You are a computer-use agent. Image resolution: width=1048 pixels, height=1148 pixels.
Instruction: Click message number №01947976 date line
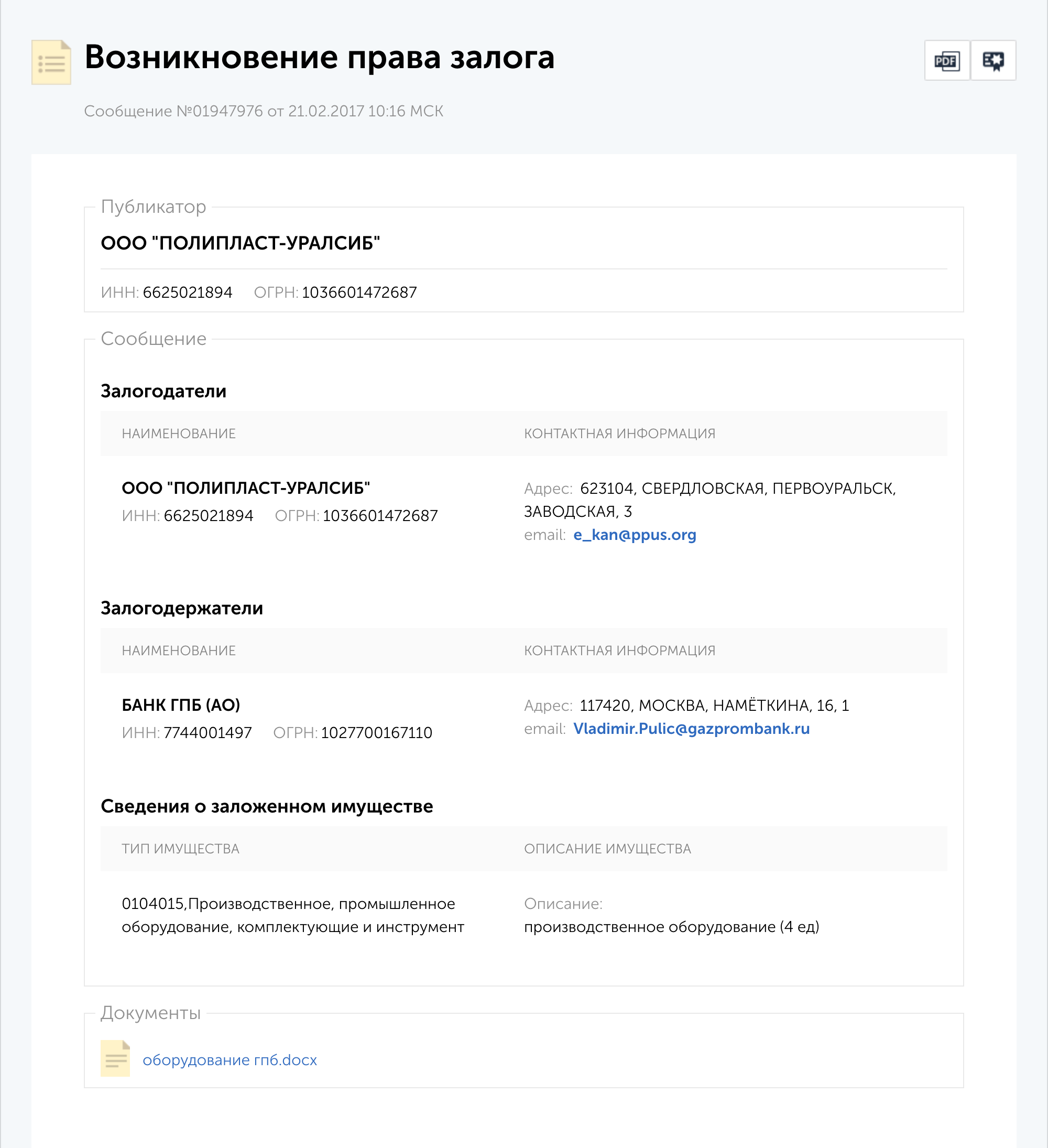(264, 111)
